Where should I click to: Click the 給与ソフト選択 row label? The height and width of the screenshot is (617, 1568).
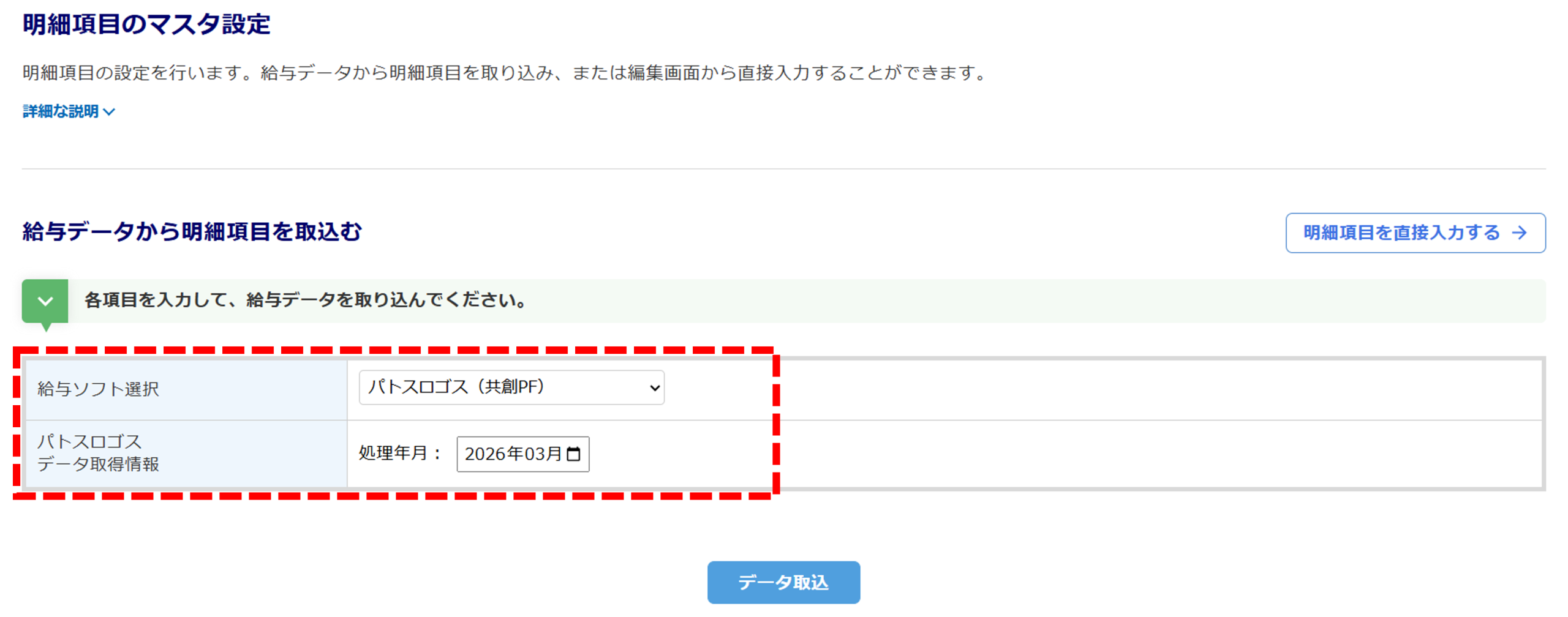(98, 389)
